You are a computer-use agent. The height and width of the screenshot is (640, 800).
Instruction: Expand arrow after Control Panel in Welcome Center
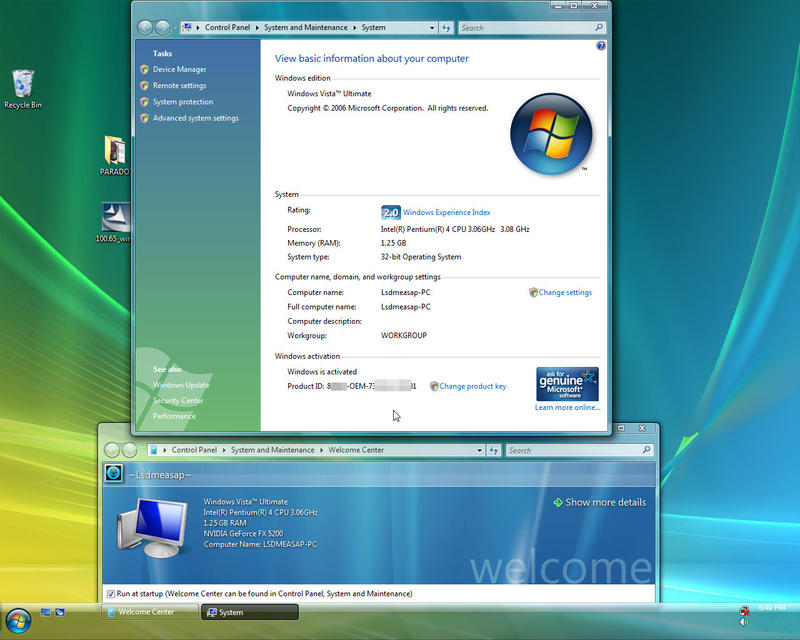tap(223, 450)
